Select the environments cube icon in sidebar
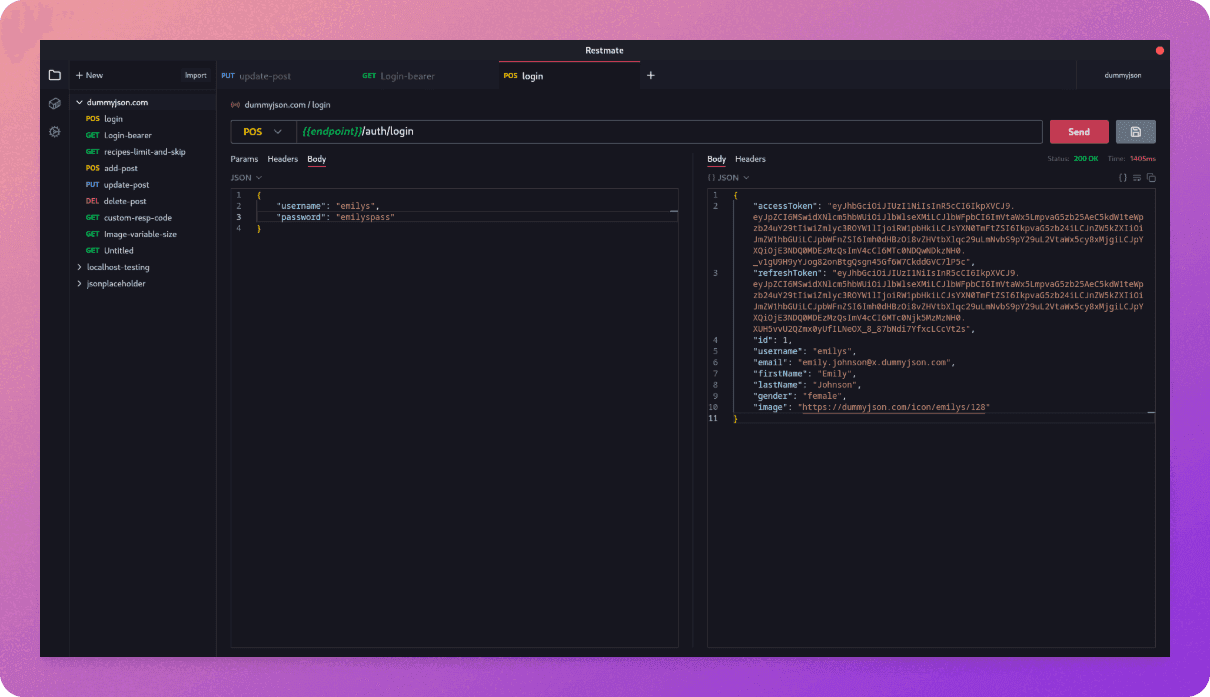 (55, 103)
